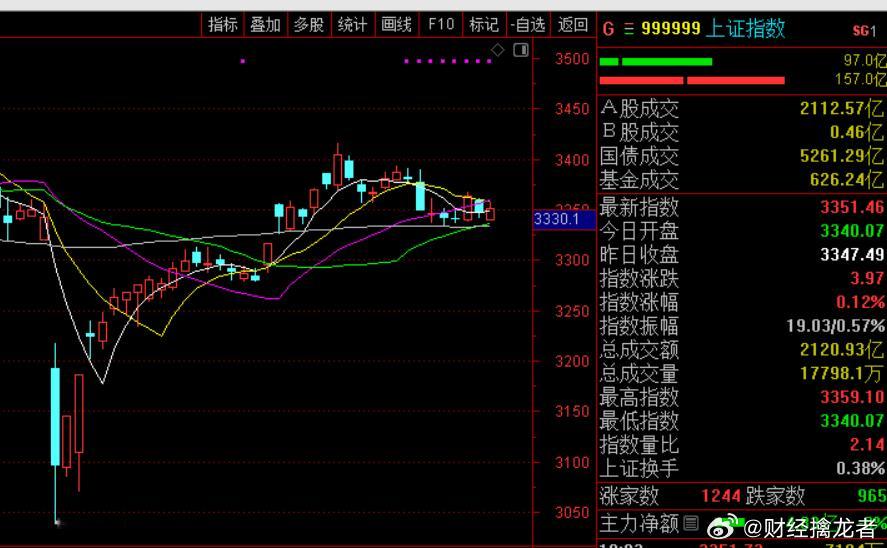887x548 pixels.
Task: Click the 3330.1 current price marker
Action: pos(564,219)
